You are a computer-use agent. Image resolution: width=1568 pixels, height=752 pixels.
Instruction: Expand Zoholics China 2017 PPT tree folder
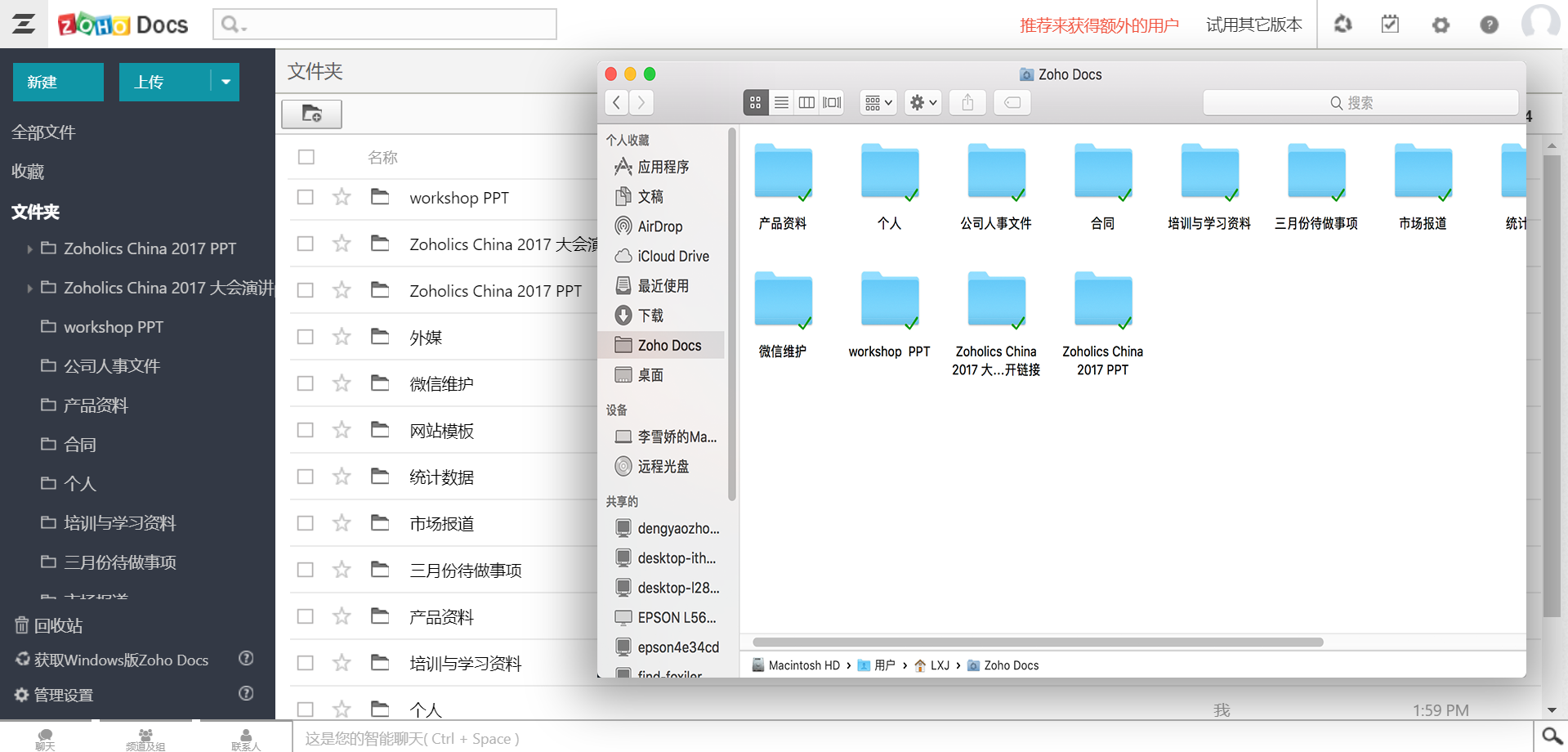pos(29,248)
